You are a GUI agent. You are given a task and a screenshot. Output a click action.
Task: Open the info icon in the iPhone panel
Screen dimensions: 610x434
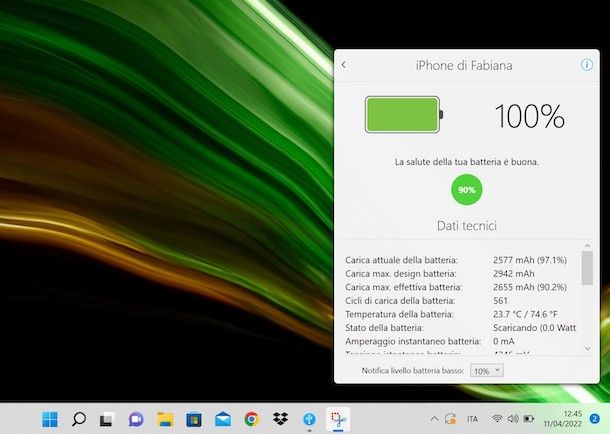[x=587, y=65]
